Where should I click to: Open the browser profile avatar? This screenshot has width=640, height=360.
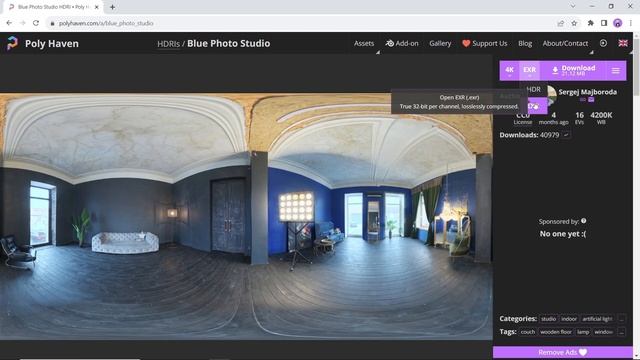tap(618, 23)
